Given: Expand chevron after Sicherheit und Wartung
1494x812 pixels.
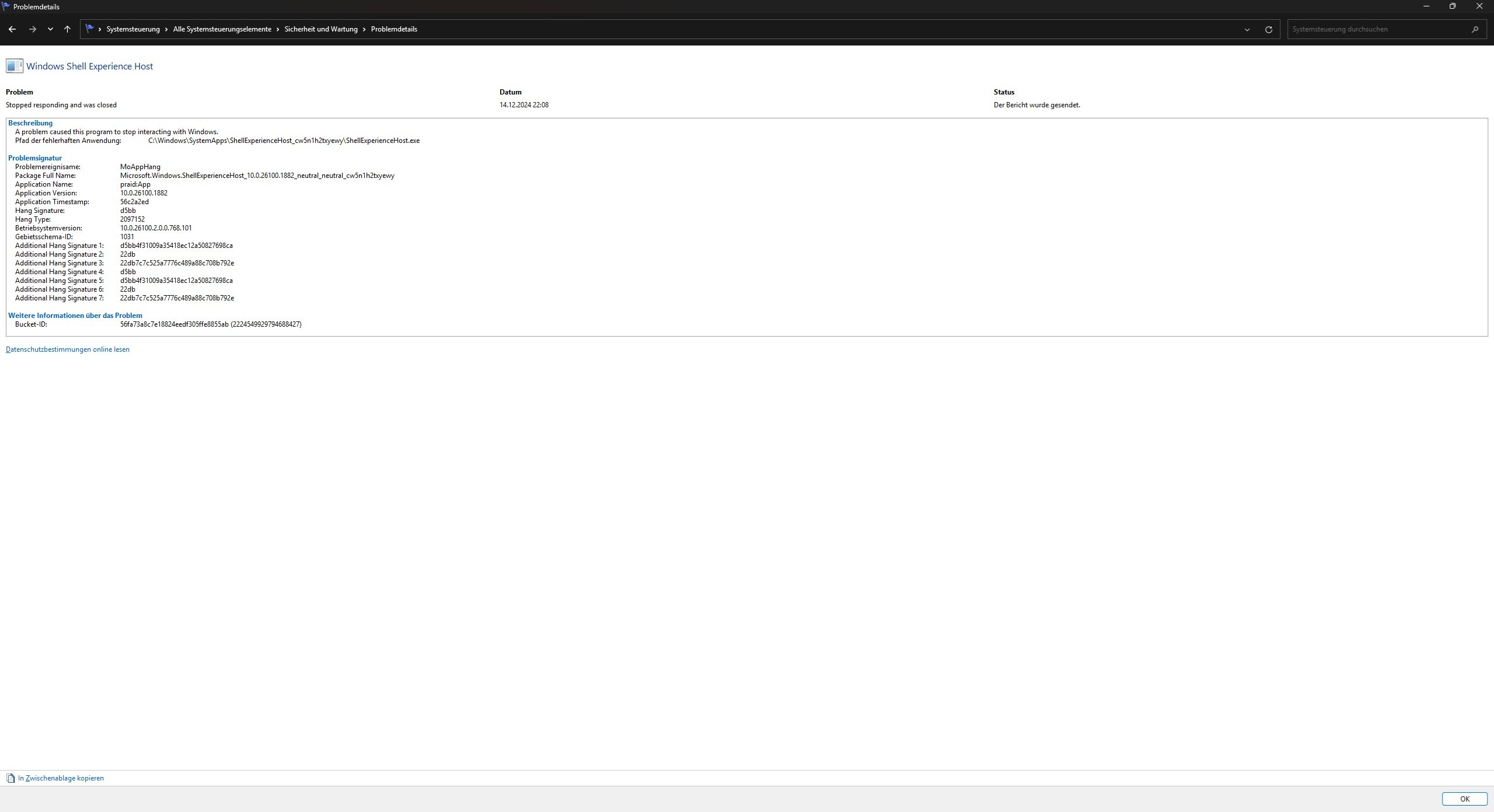Looking at the screenshot, I should pos(364,29).
